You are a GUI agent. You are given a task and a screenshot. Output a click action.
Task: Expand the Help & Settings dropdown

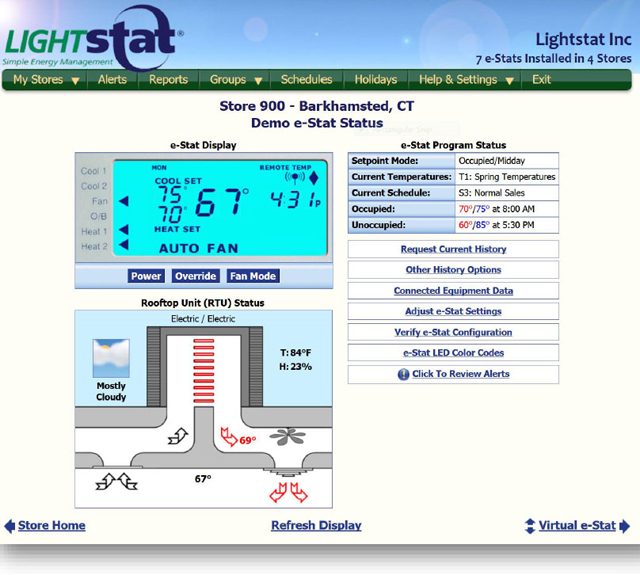tap(466, 80)
